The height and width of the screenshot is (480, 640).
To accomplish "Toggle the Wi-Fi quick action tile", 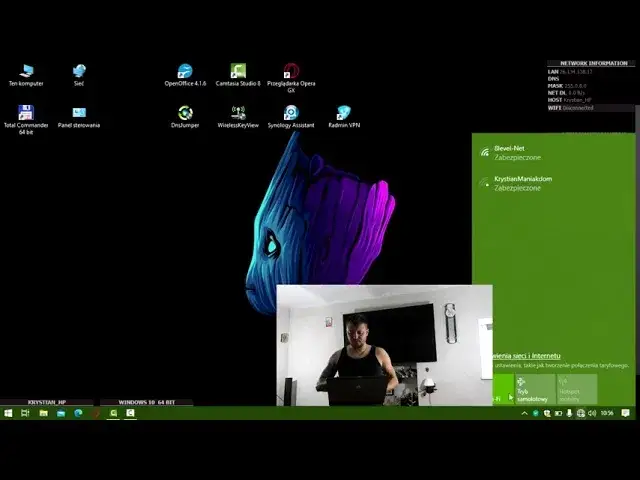I will pos(502,389).
